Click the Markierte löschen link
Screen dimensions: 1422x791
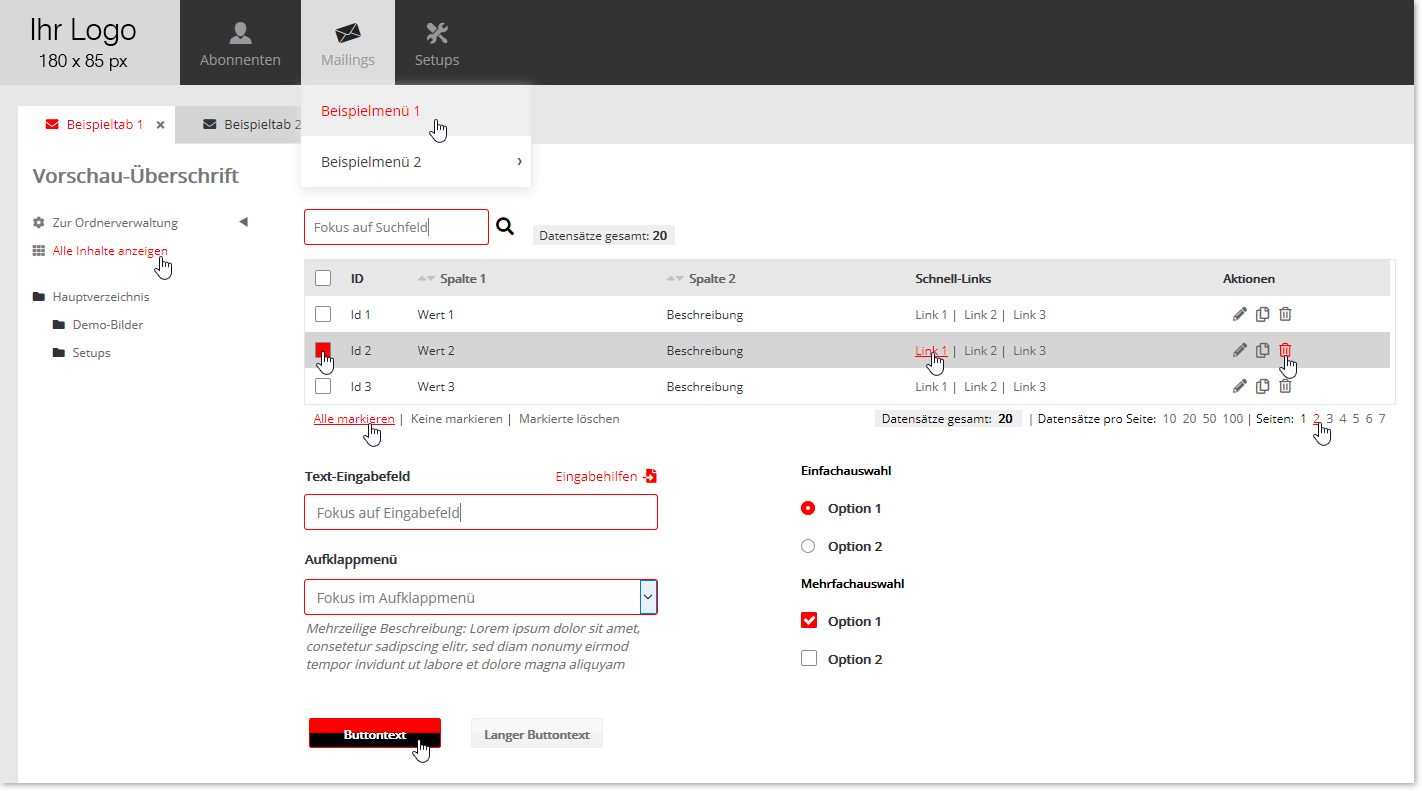569,419
